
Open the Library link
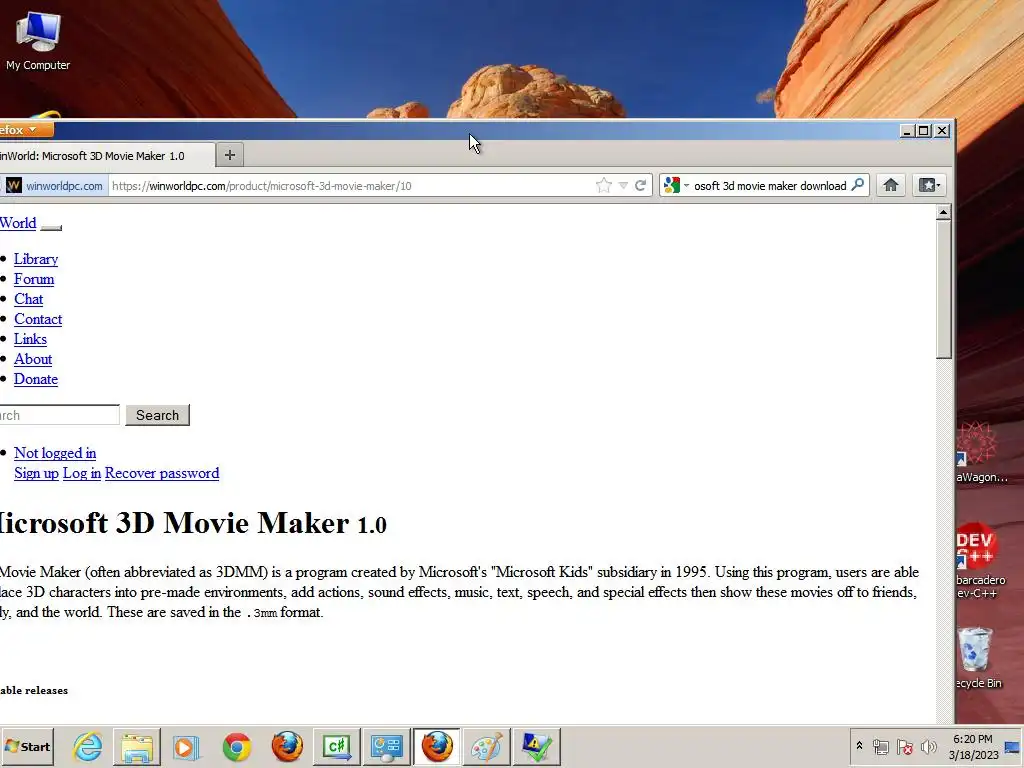36,259
